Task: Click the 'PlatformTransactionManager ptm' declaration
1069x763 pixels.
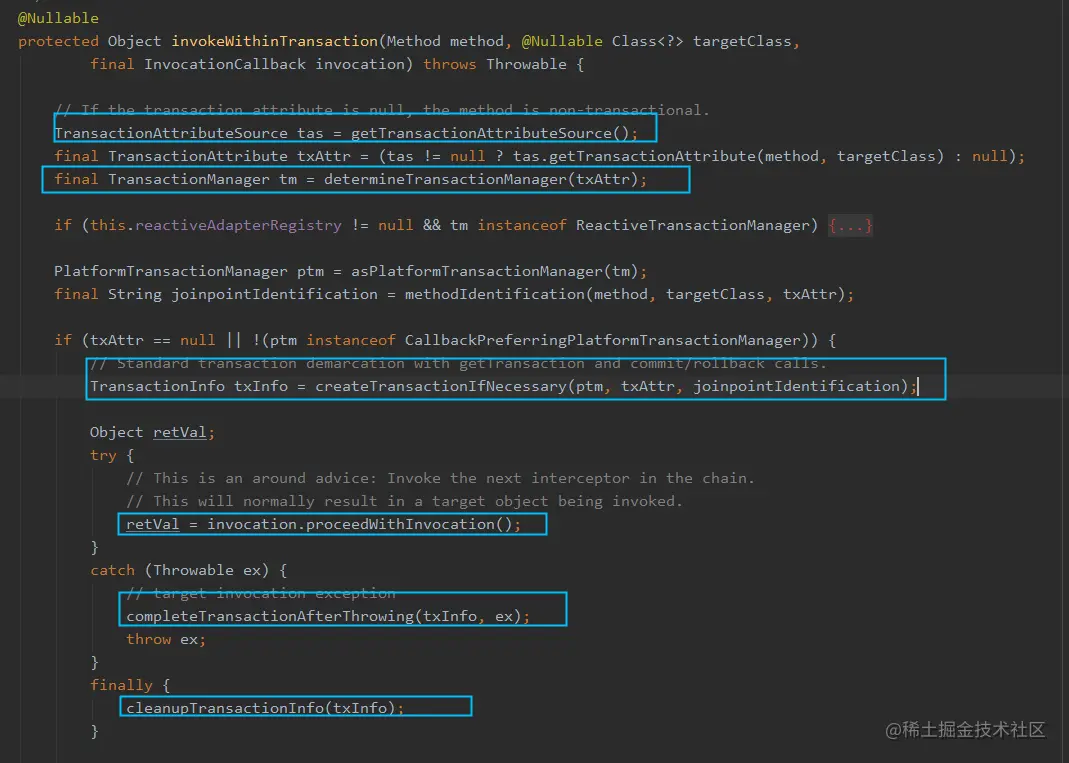Action: (x=189, y=271)
